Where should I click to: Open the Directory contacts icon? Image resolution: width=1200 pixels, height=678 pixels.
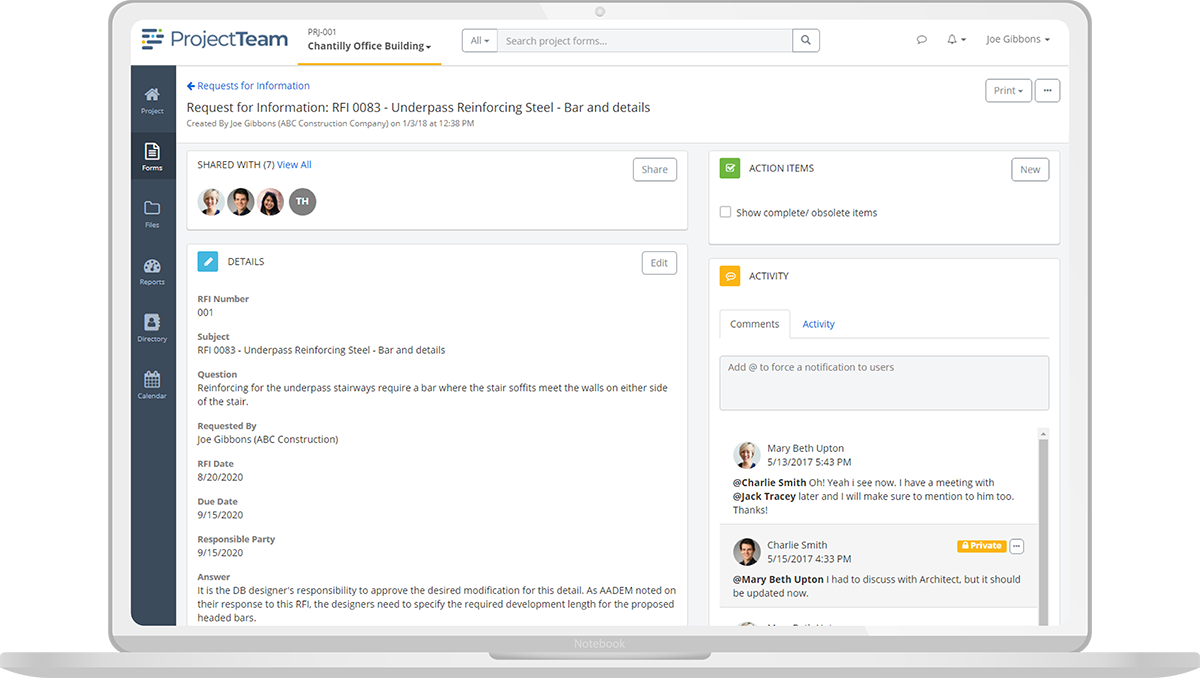(x=152, y=328)
